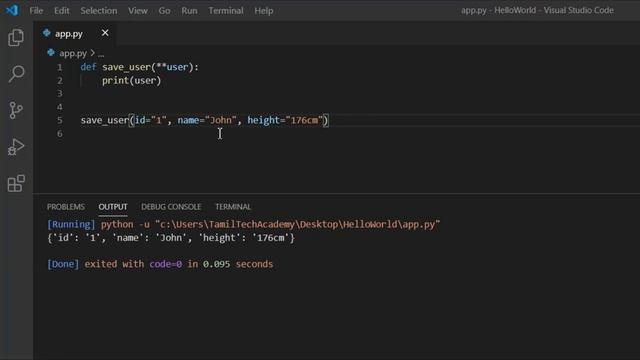
Task: Open the Explorer view in activity bar
Action: click(16, 38)
